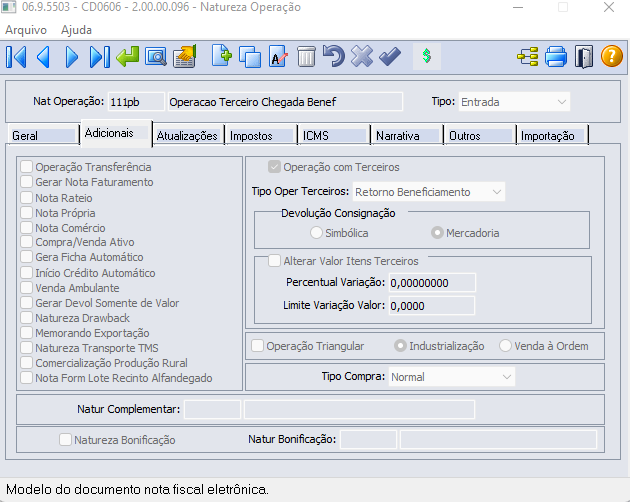The height and width of the screenshot is (502, 630).
Task: Go to previous record arrow
Action: (x=43, y=57)
